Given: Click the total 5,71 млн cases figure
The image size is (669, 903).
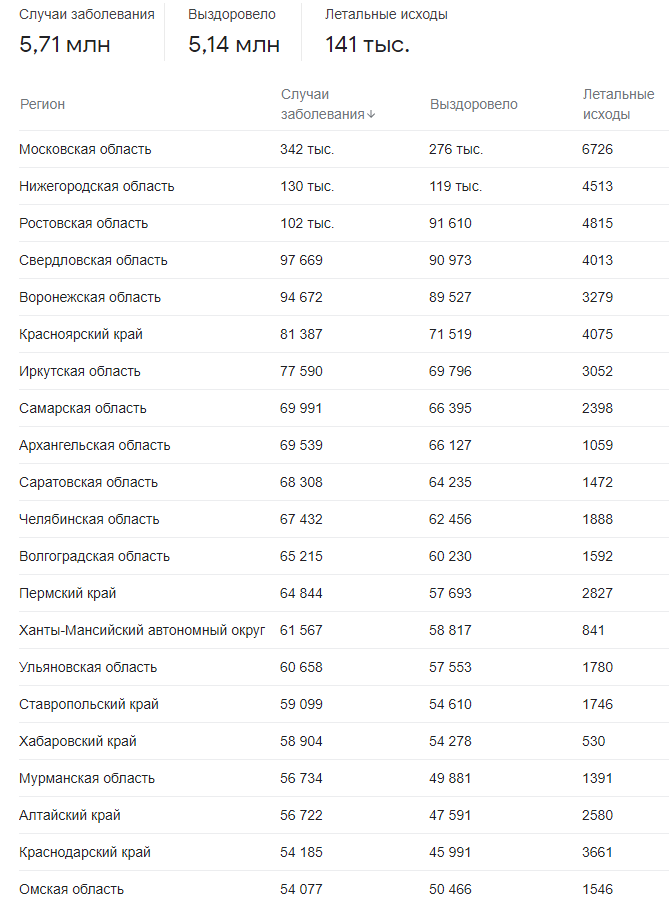Looking at the screenshot, I should [64, 44].
